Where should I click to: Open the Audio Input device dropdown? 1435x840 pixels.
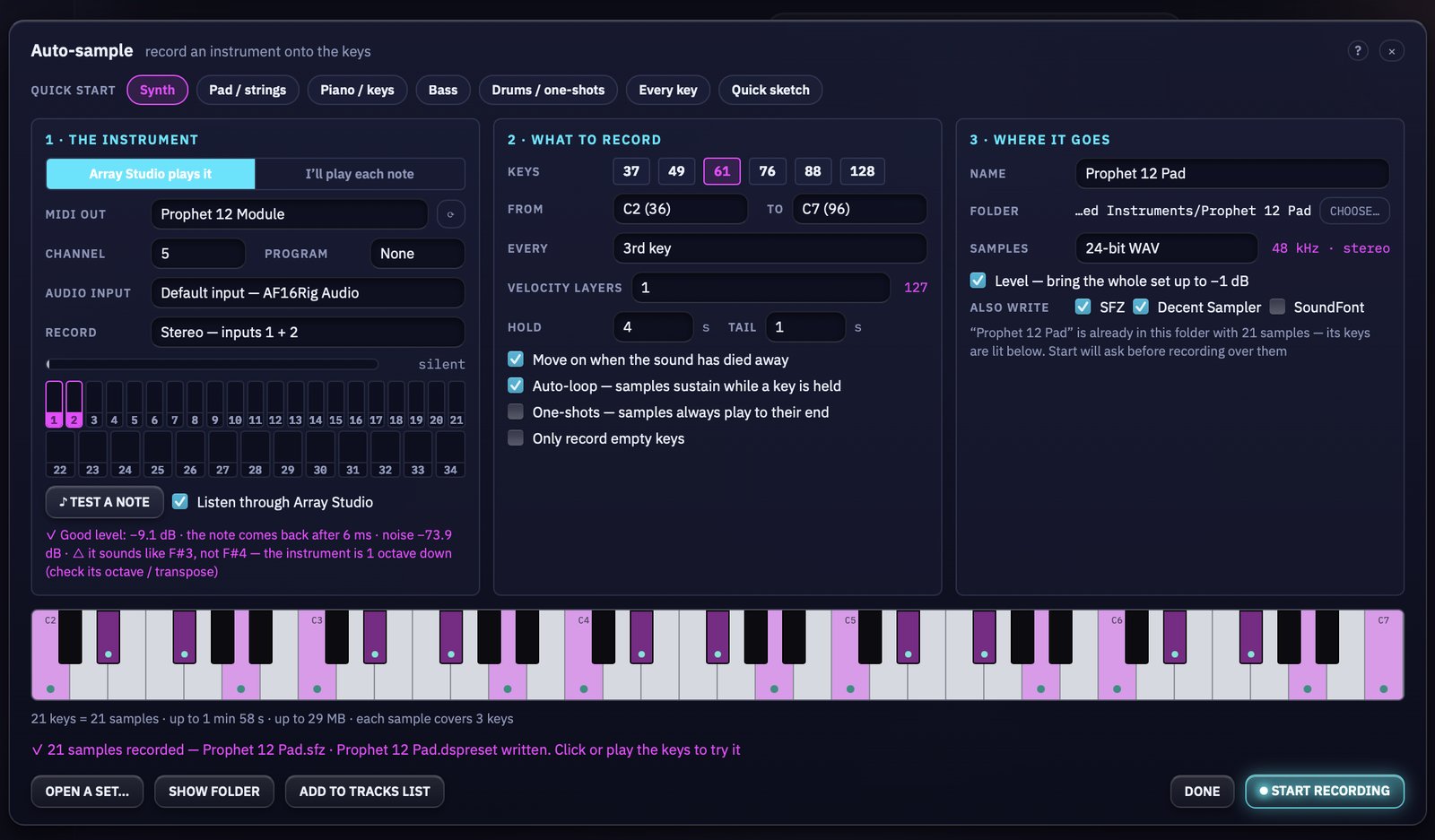tap(308, 293)
